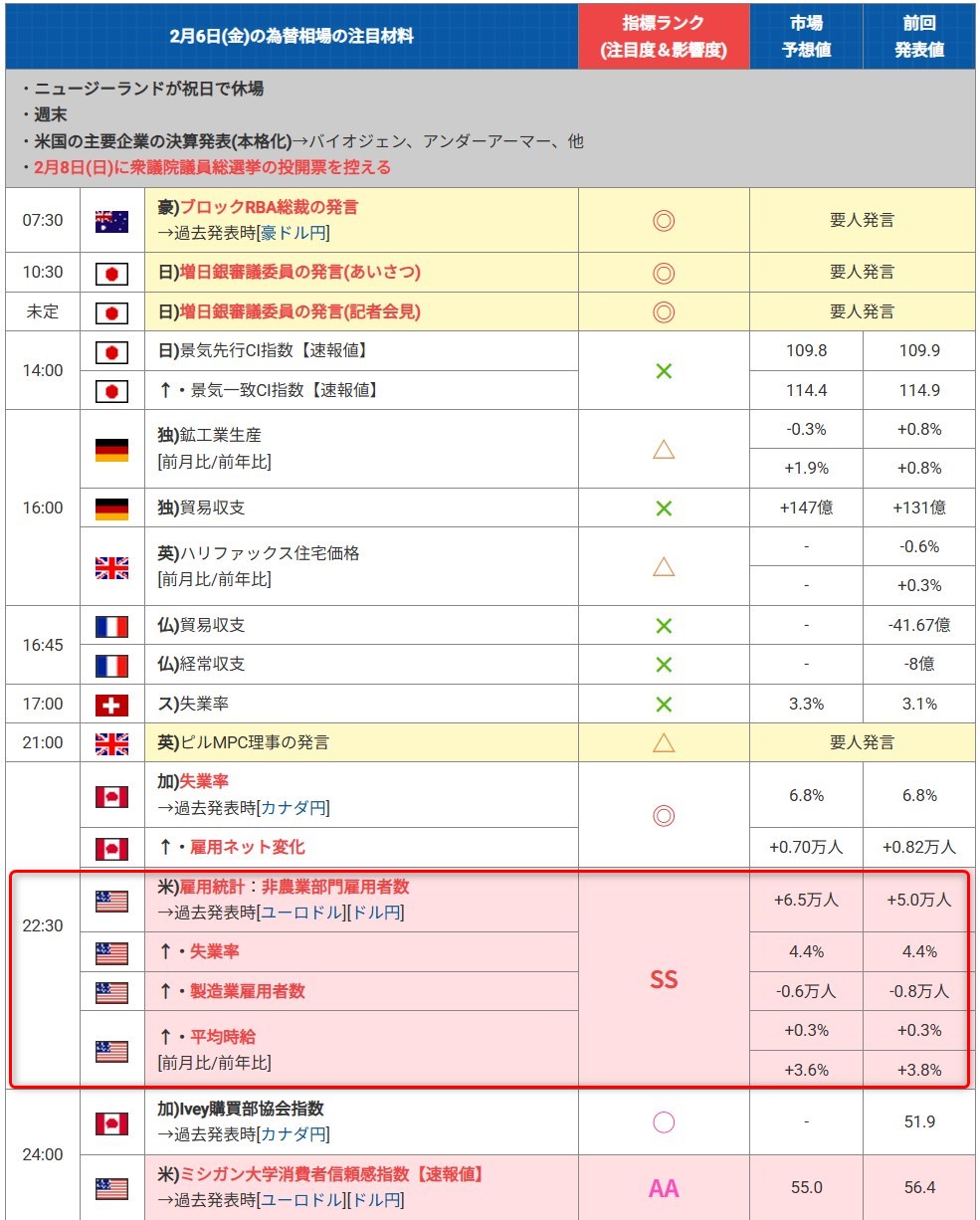Image resolution: width=980 pixels, height=1220 pixels.
Task: Click the US flag beside 製造業雇用者数
Action: click(x=111, y=992)
